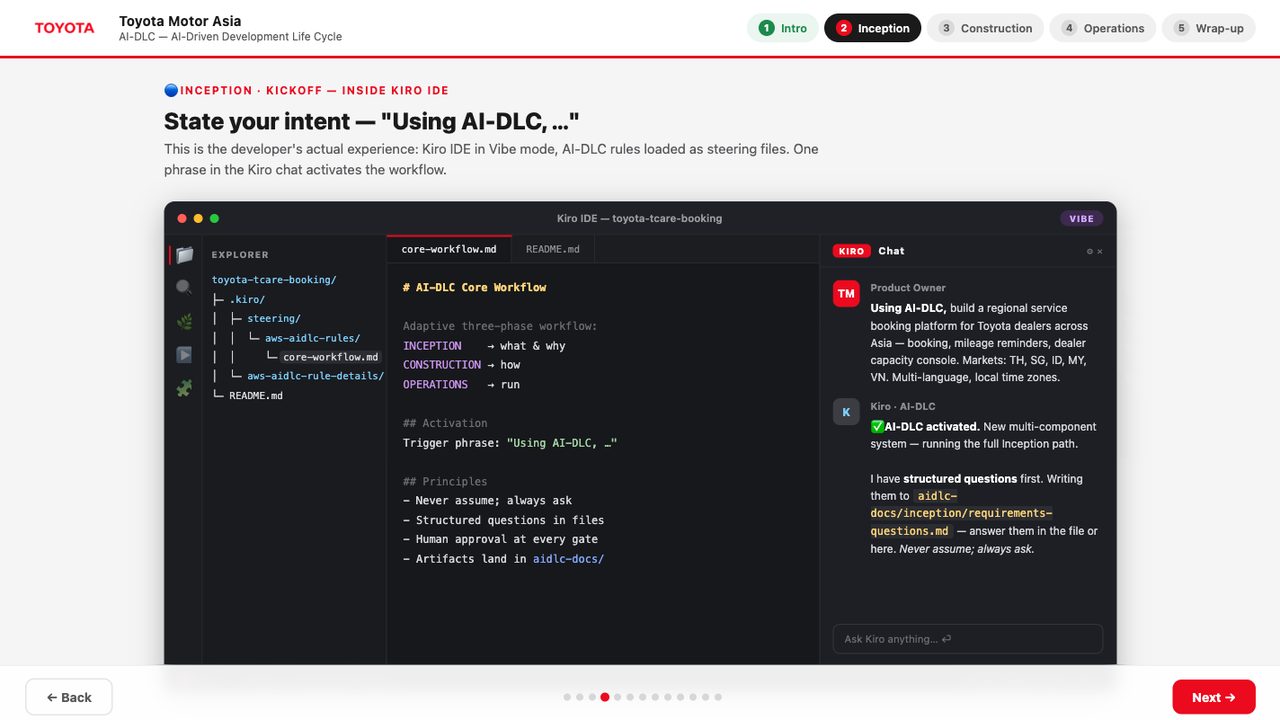Collapse the toyota-tcare-booking/ root folder
The width and height of the screenshot is (1280, 720).
click(274, 280)
